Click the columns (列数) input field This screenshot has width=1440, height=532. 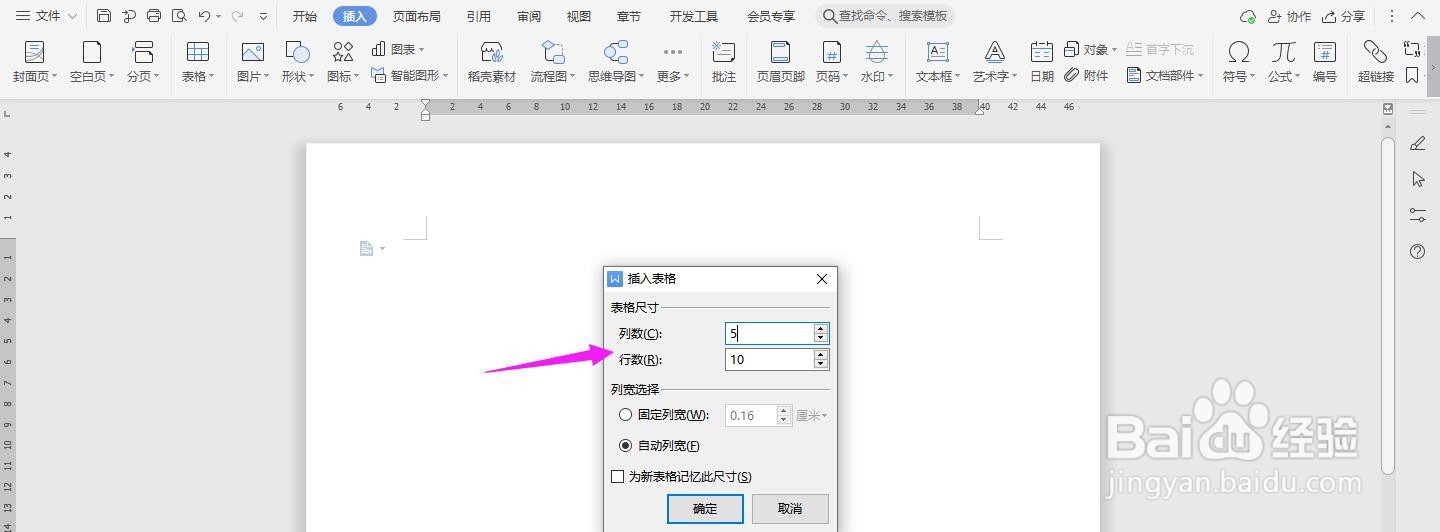click(769, 334)
